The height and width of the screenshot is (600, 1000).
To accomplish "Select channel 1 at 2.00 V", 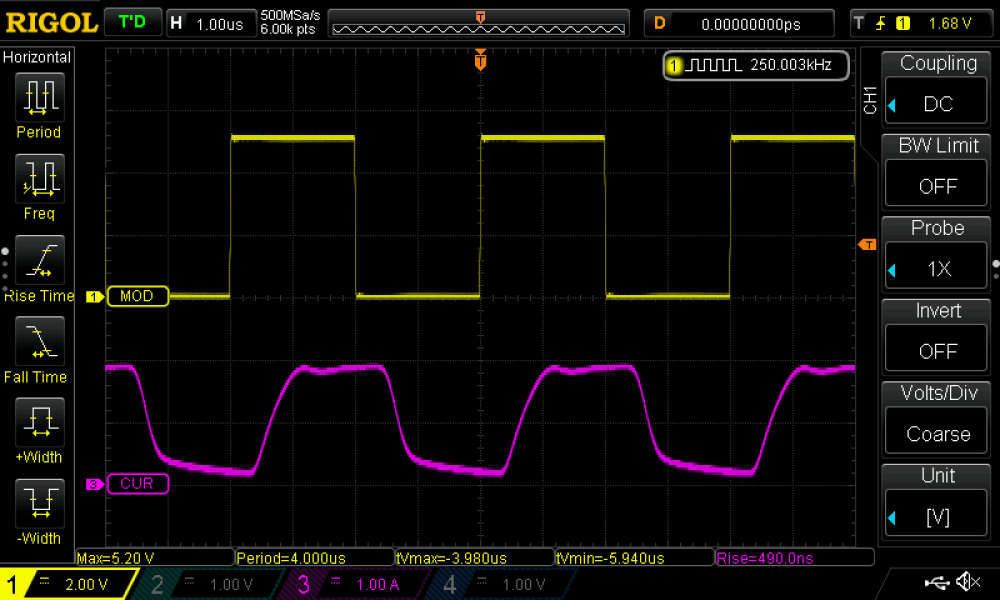I will click(67, 584).
